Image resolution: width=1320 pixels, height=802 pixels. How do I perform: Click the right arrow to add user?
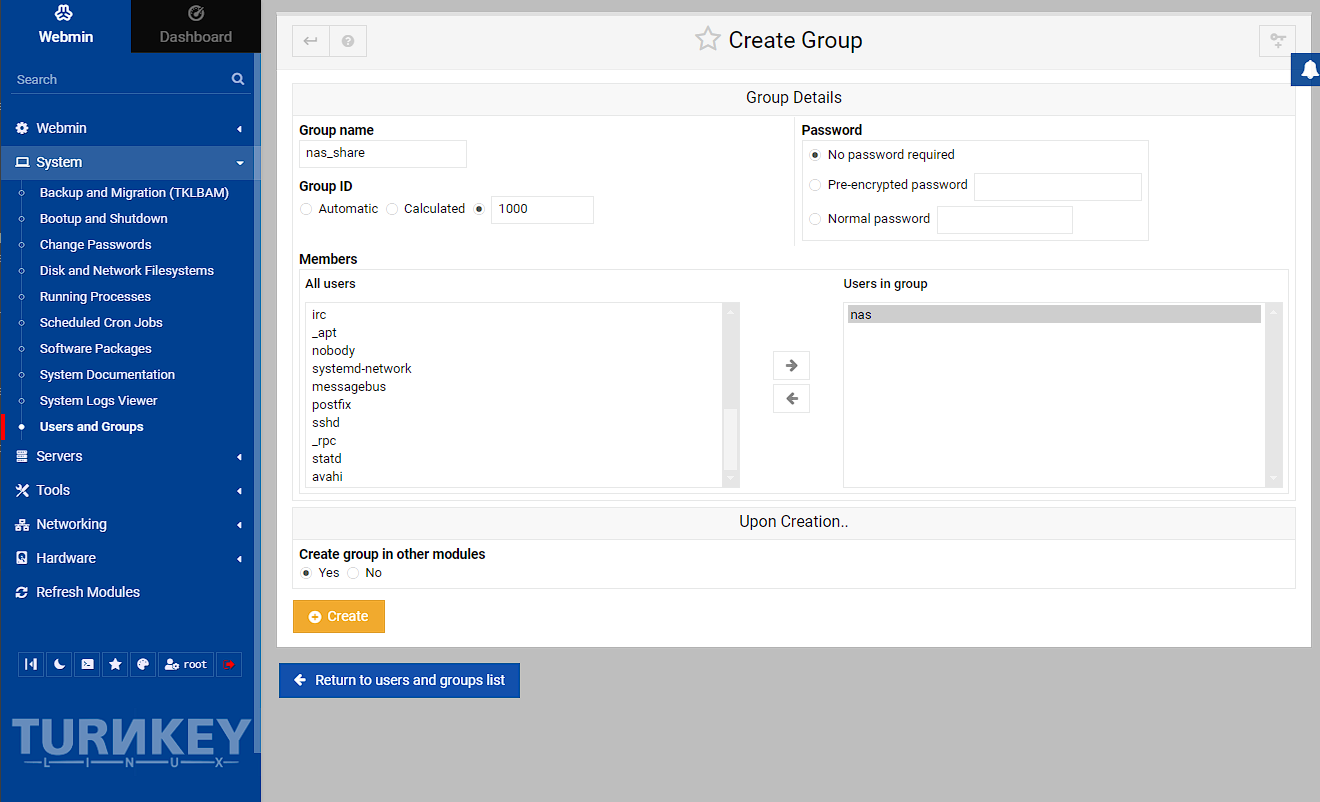pos(791,365)
